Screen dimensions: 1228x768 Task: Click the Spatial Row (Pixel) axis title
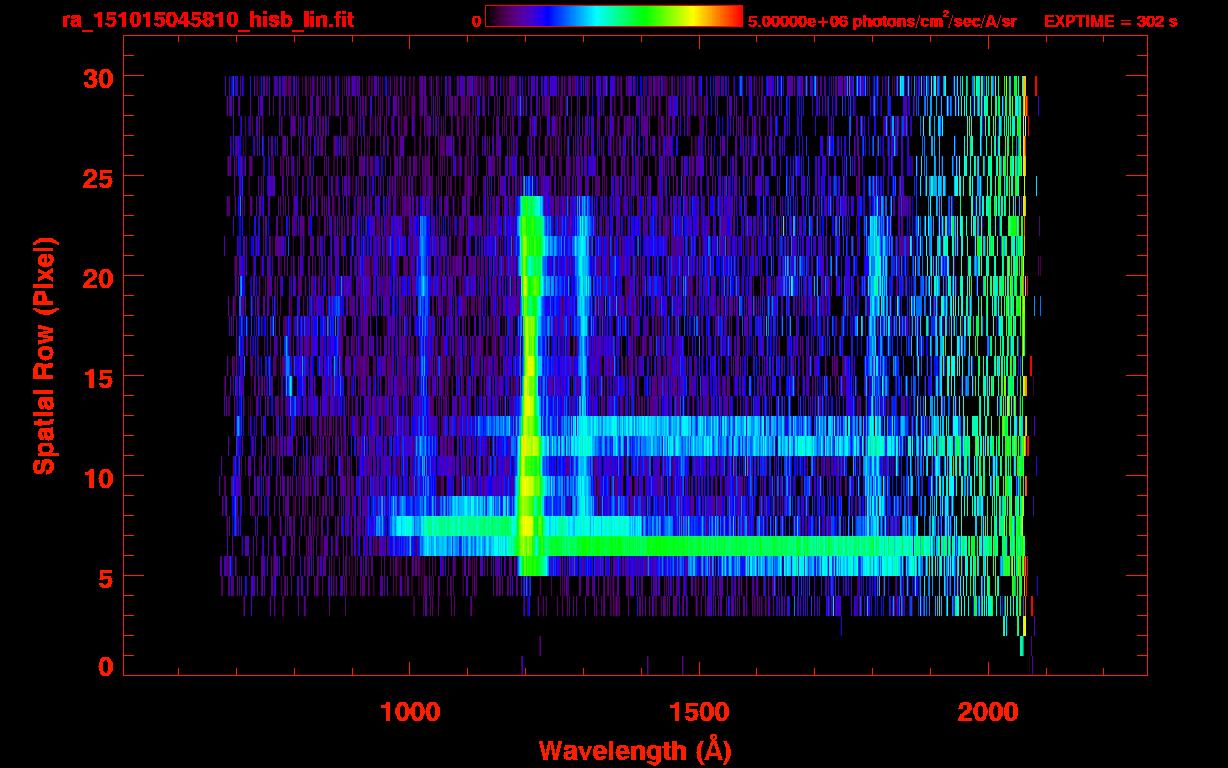pos(43,356)
